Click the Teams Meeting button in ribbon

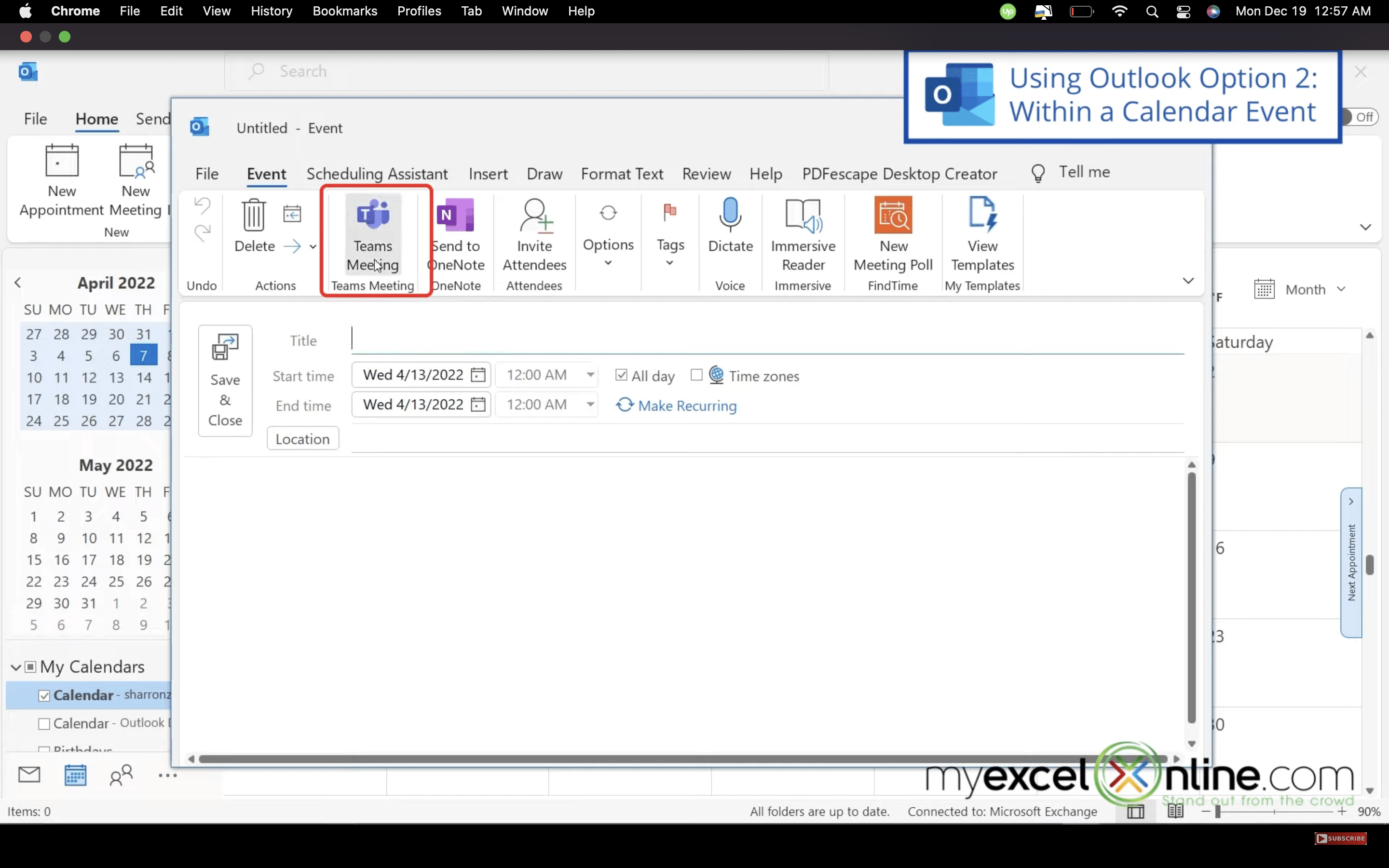[x=373, y=235]
